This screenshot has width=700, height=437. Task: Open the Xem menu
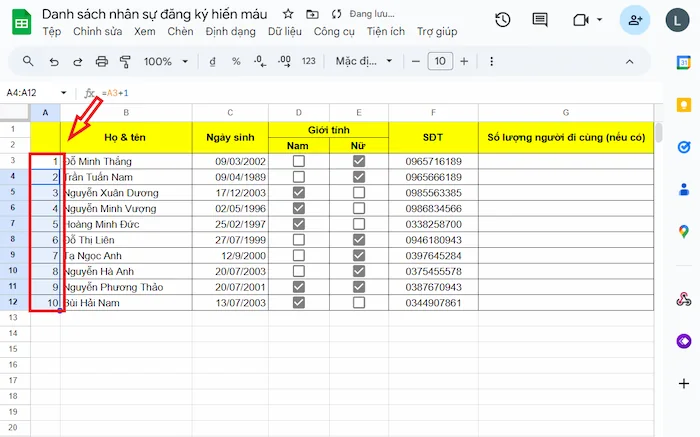[x=145, y=32]
